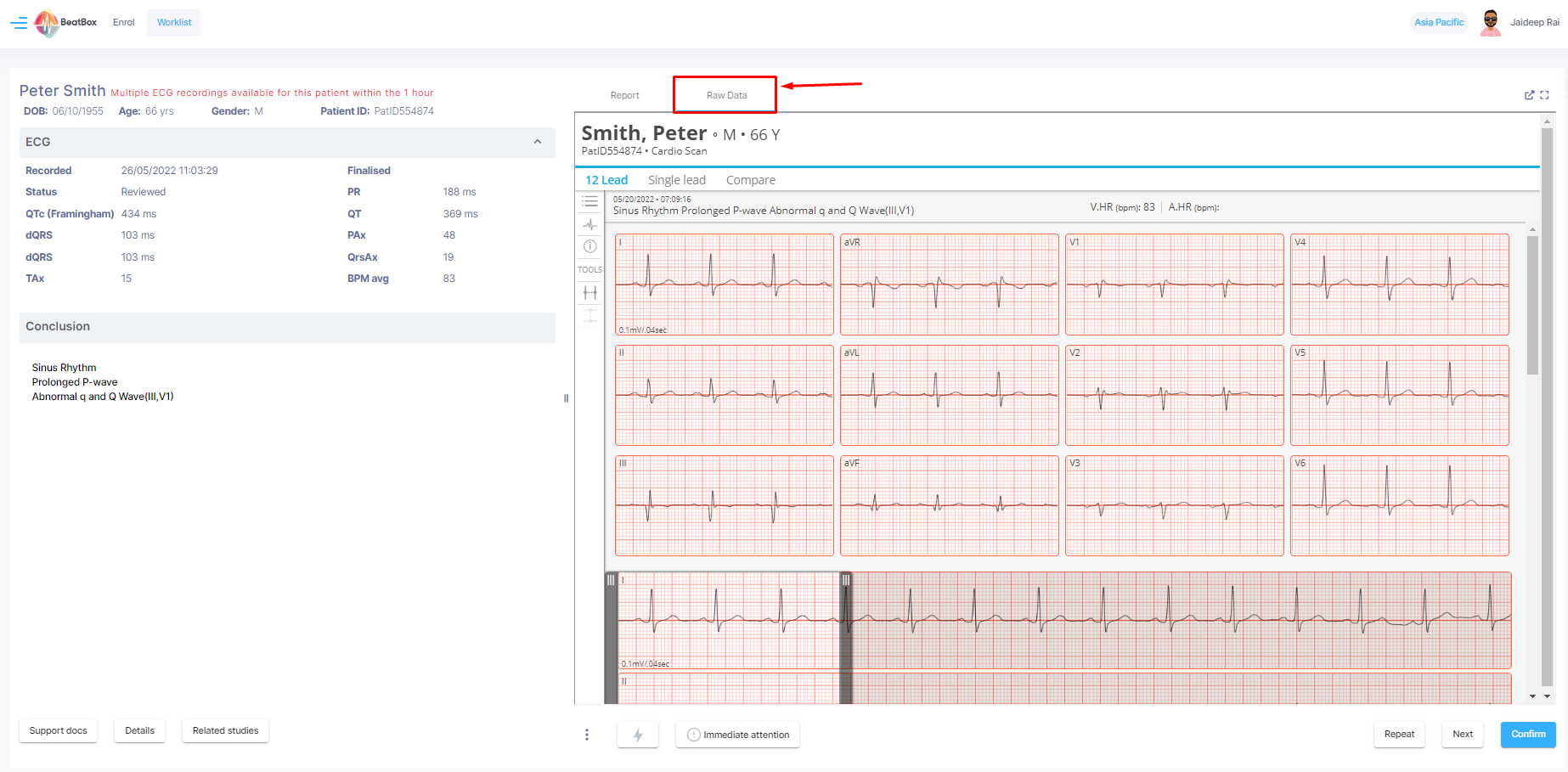Open the Compare tab

tap(750, 180)
